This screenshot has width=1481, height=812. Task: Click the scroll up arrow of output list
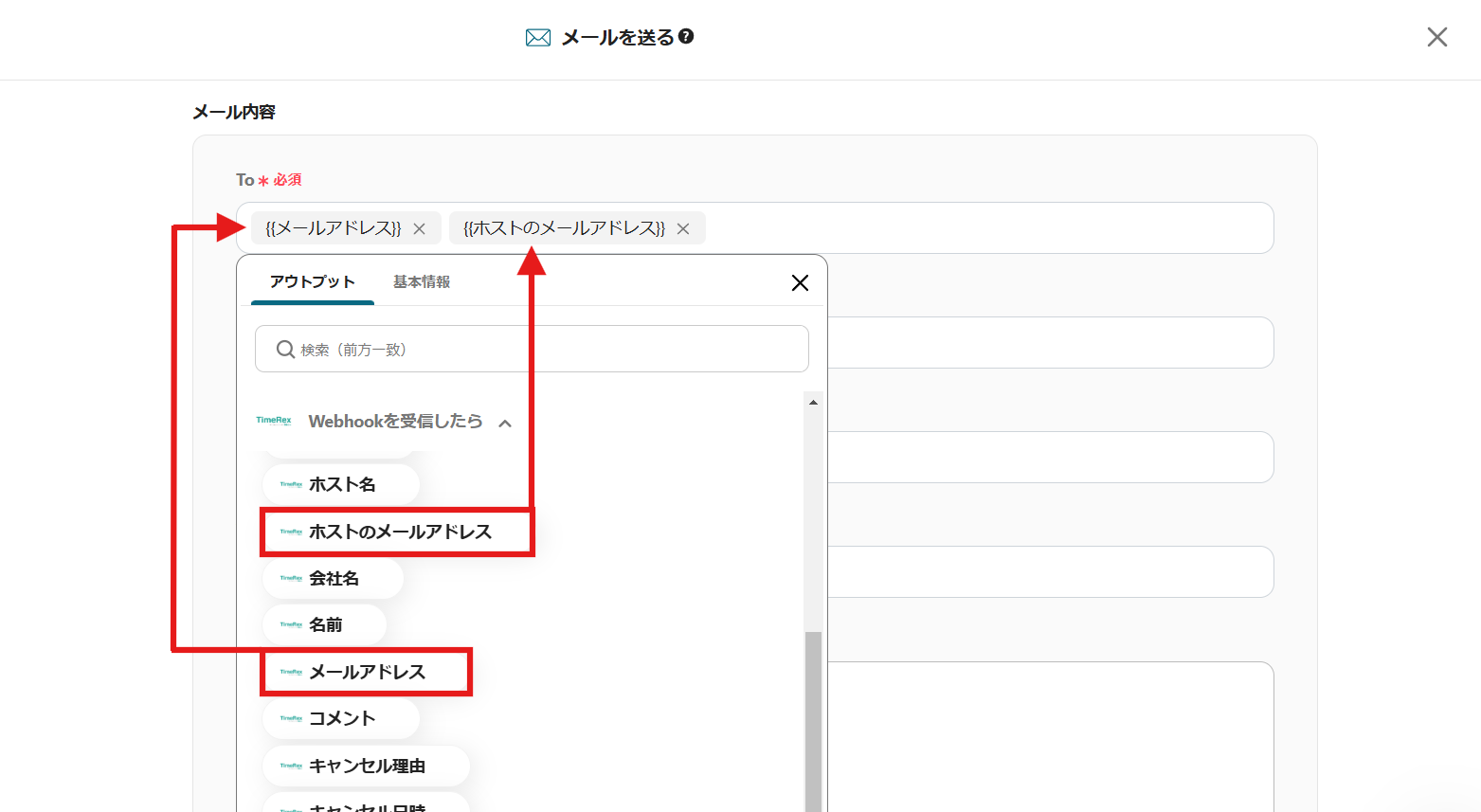[x=813, y=402]
